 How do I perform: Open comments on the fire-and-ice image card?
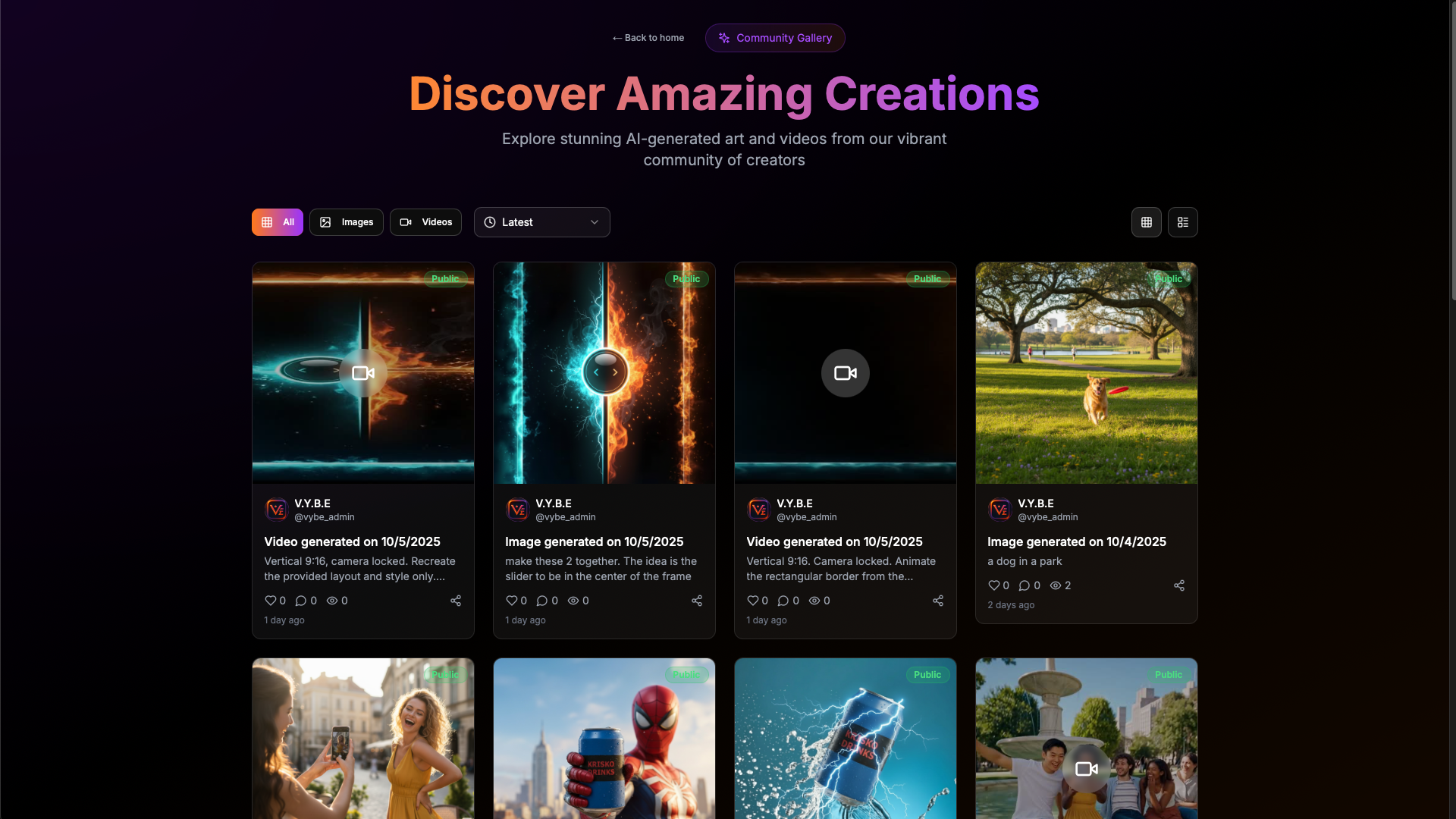[x=541, y=601]
